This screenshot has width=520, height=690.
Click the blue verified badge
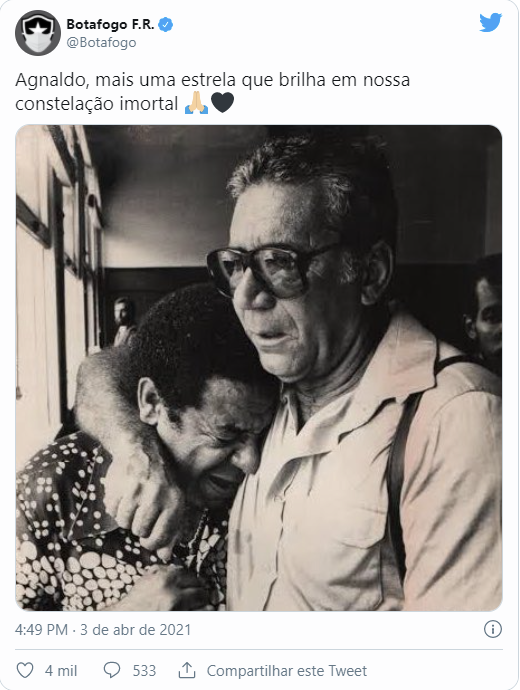165,25
